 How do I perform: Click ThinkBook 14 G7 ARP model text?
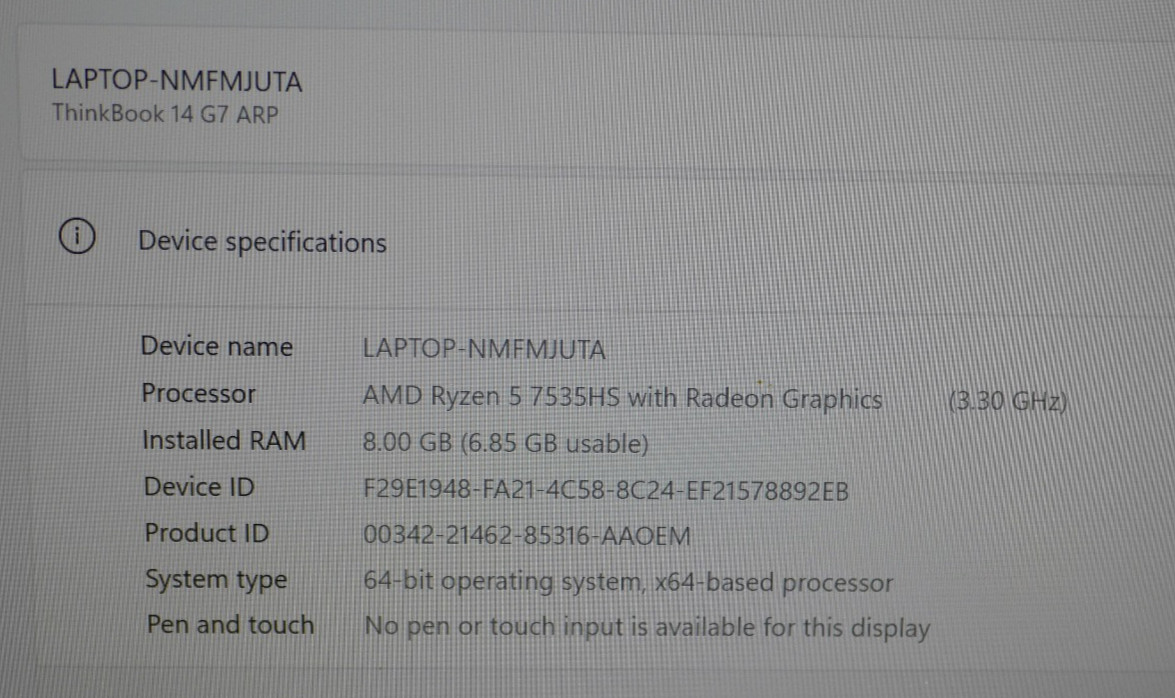click(165, 114)
